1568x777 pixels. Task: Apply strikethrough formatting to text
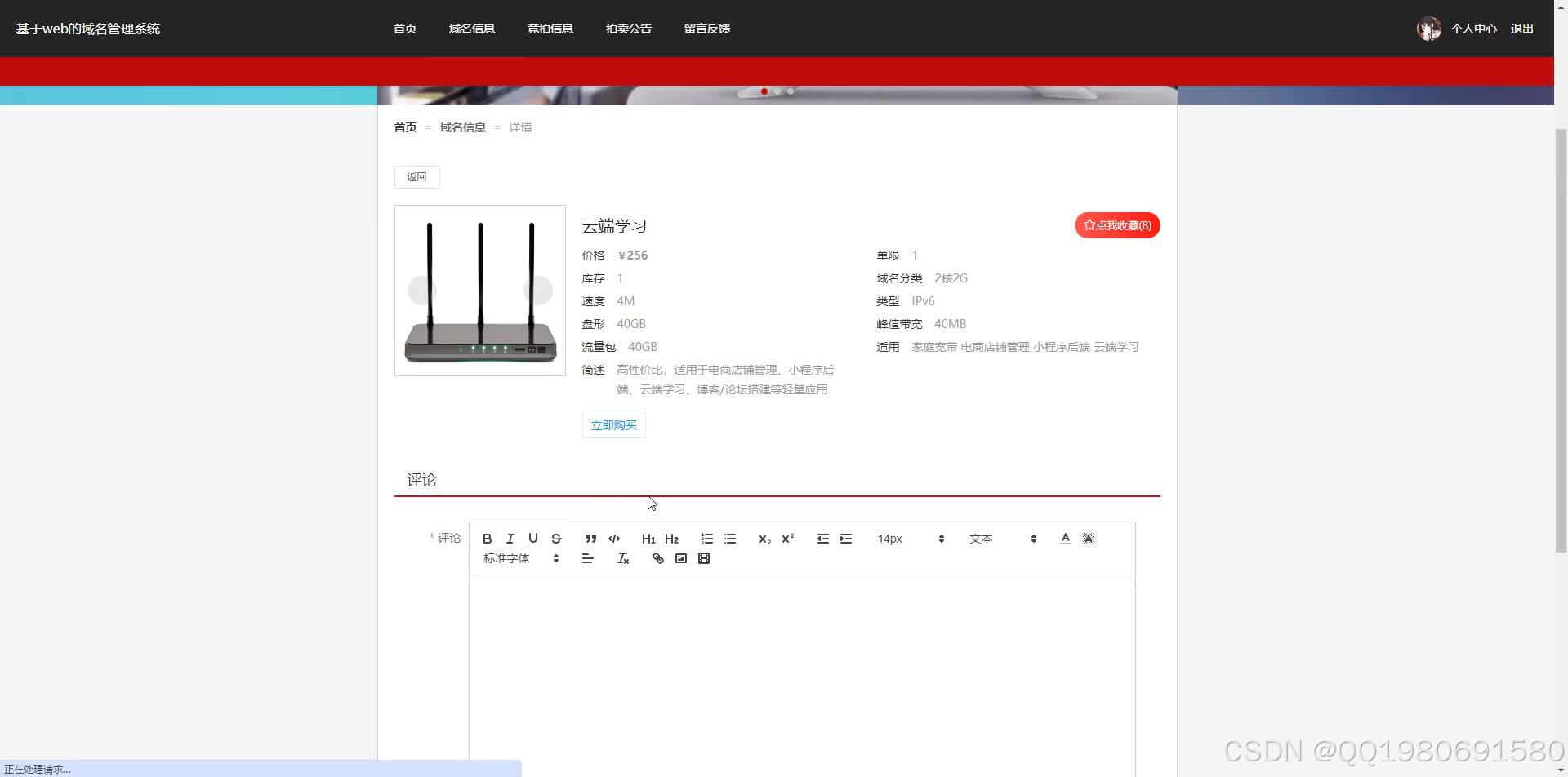(x=556, y=539)
